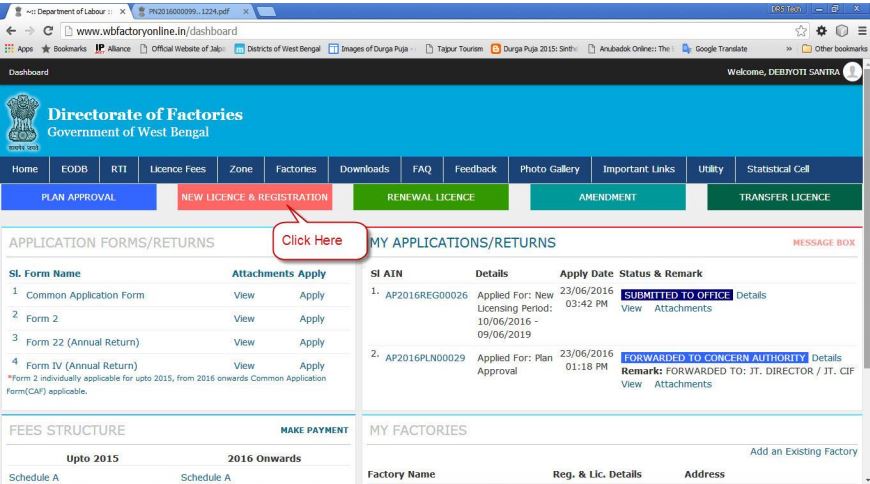Open the Durga Puja 2015 bookmark
870x484 pixels.
534,49
